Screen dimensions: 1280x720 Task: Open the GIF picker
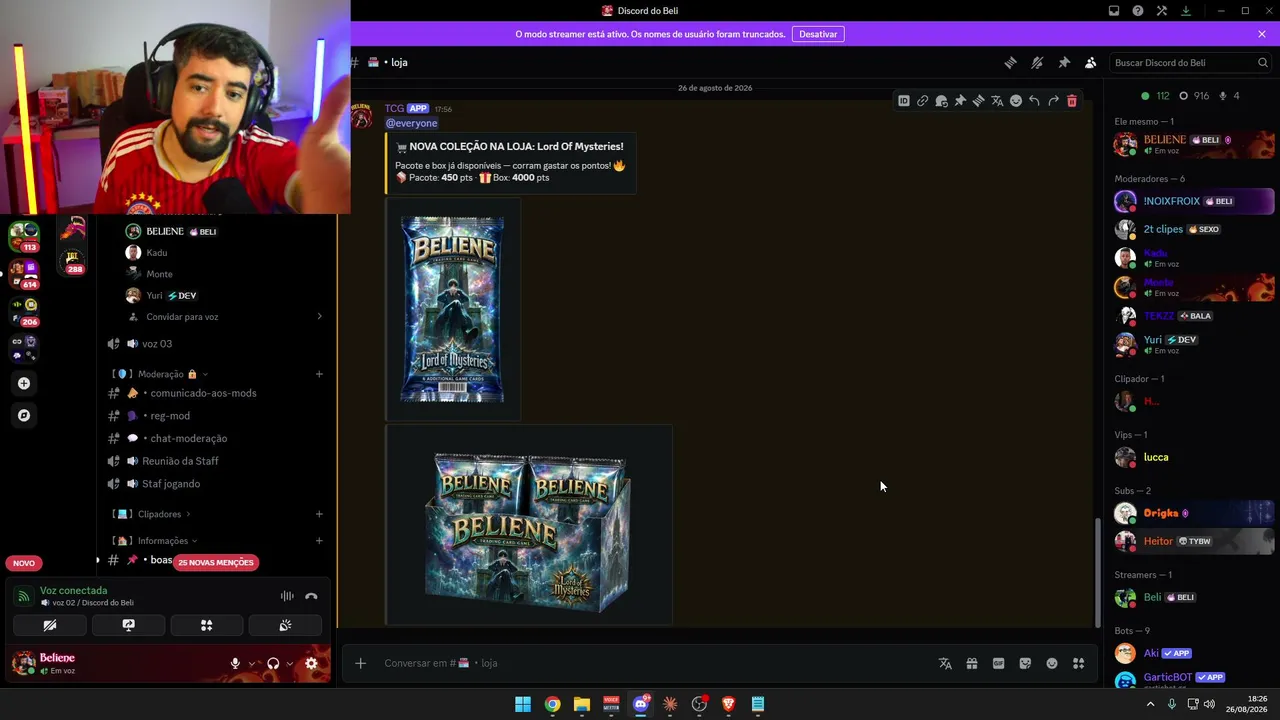pos(998,663)
